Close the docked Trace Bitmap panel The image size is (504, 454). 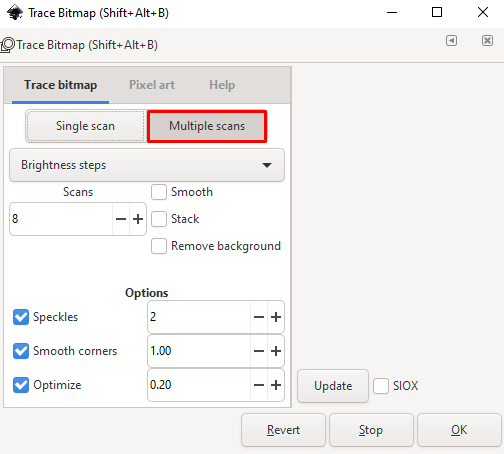tap(487, 41)
